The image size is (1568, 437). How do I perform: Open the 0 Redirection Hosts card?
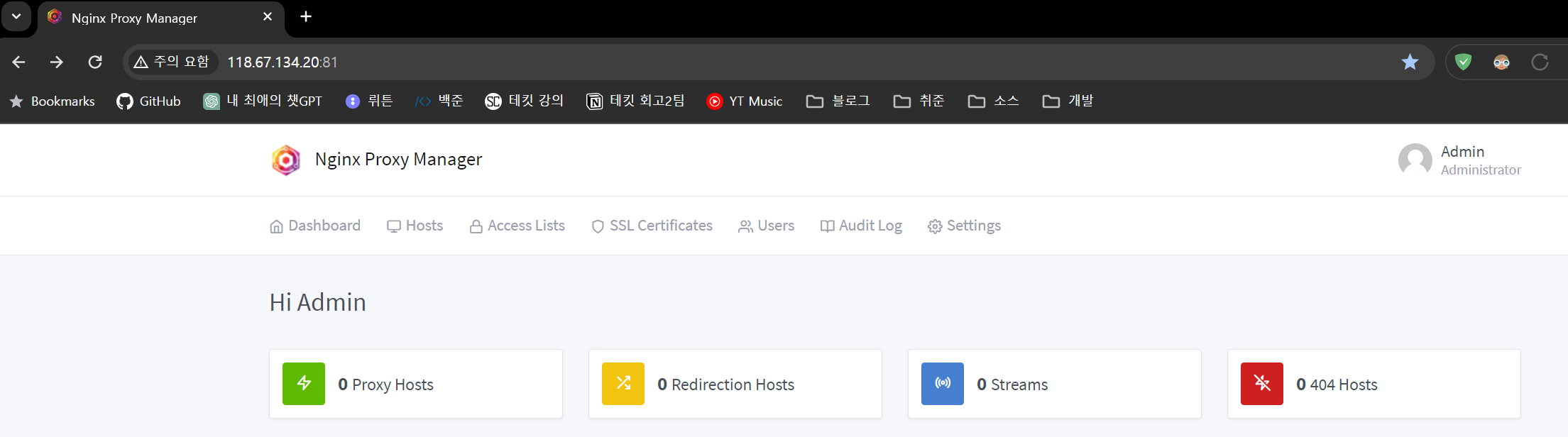[735, 384]
